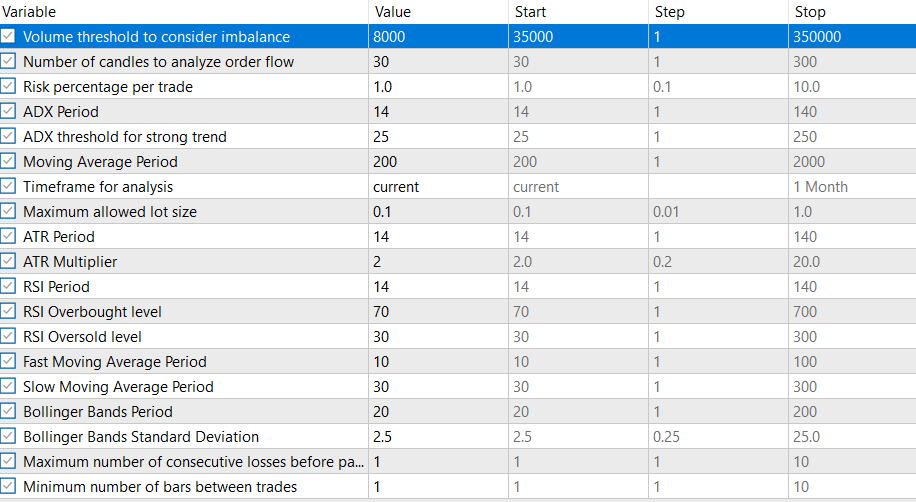Open the Timeframe Stop '1 Month' dropdown

click(x=852, y=186)
